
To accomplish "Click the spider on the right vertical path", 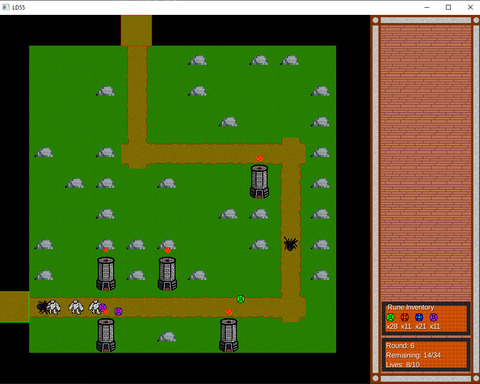I will [291, 244].
